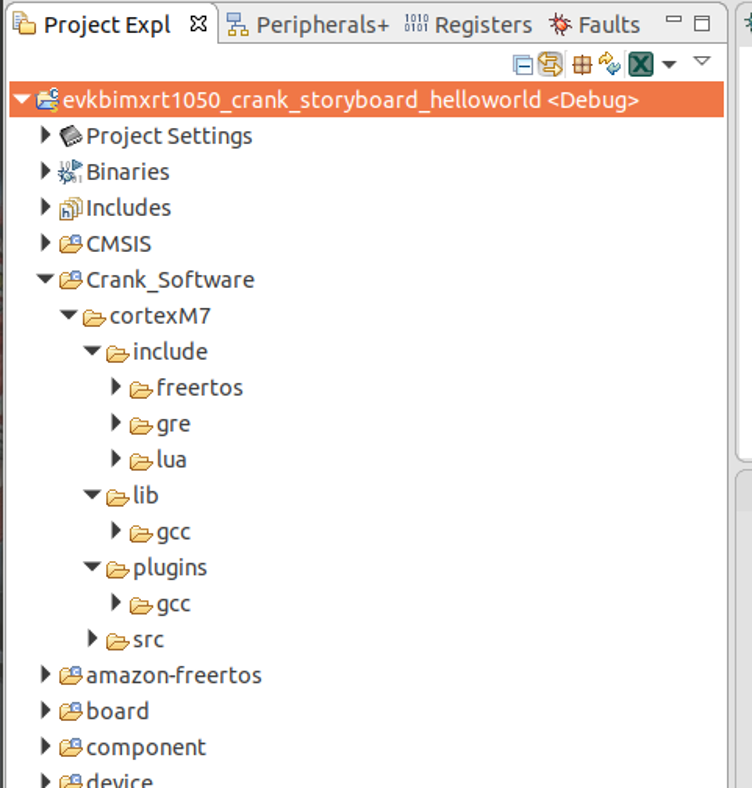The height and width of the screenshot is (788, 752).
Task: Collapse All in Project Explorer toolbar
Action: [523, 65]
